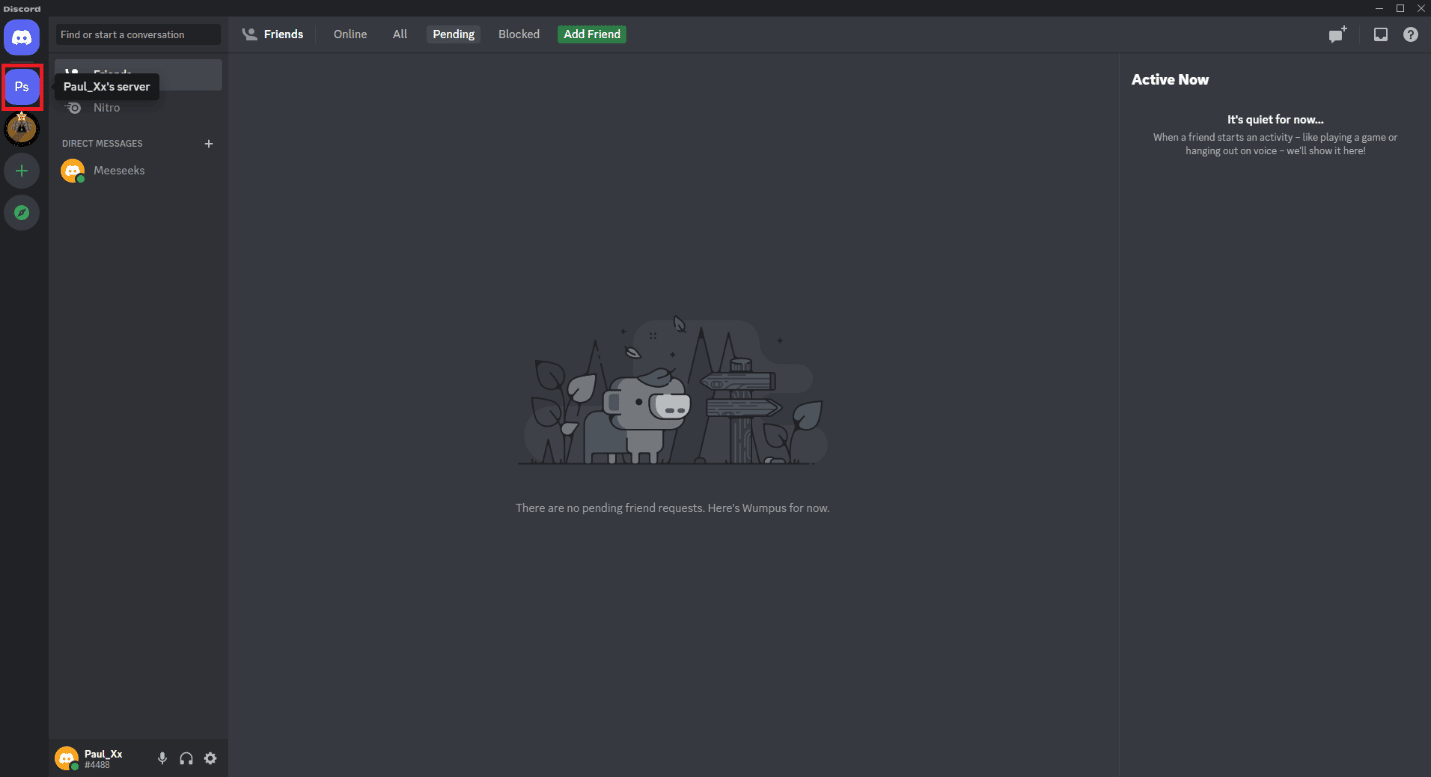
Task: Click the #4488 user tag text
Action: click(97, 765)
